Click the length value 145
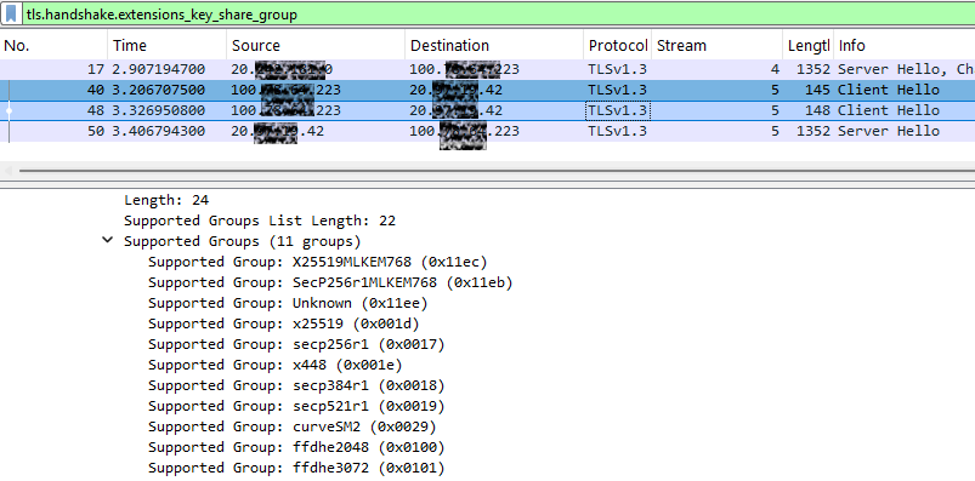This screenshot has width=975, height=481. 818,90
